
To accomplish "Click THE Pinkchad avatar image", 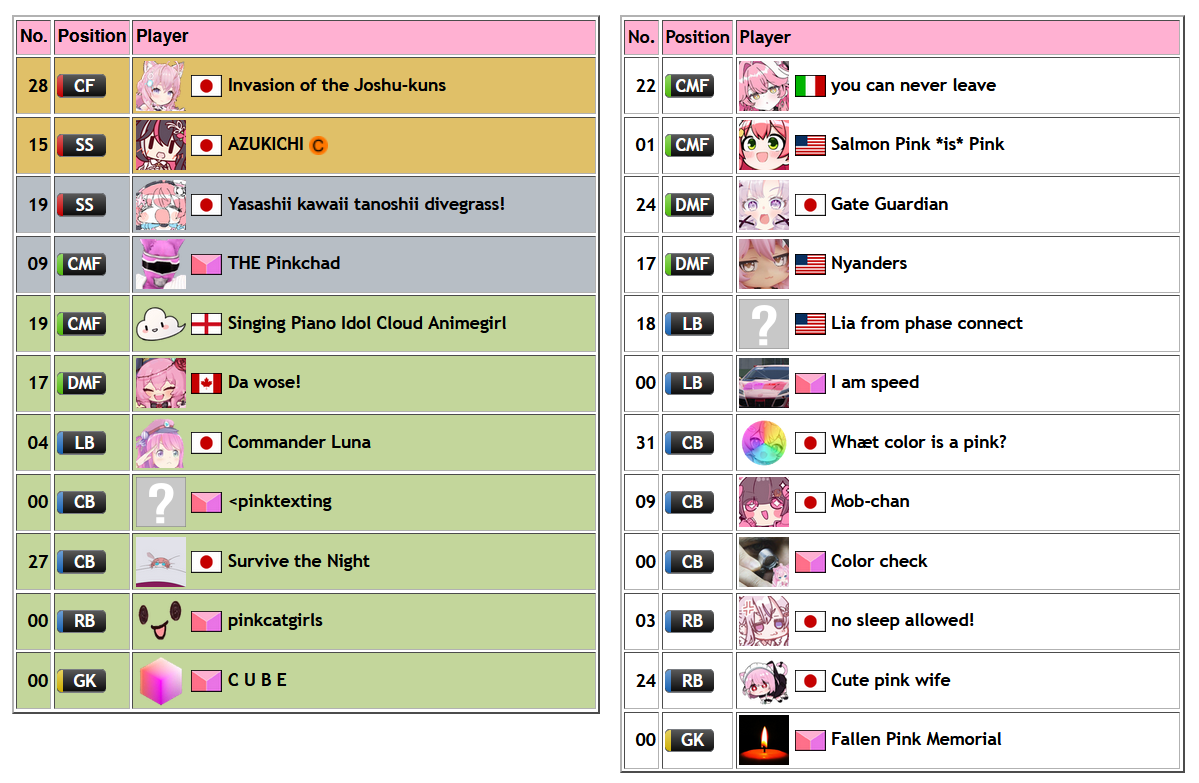I will click(x=161, y=264).
